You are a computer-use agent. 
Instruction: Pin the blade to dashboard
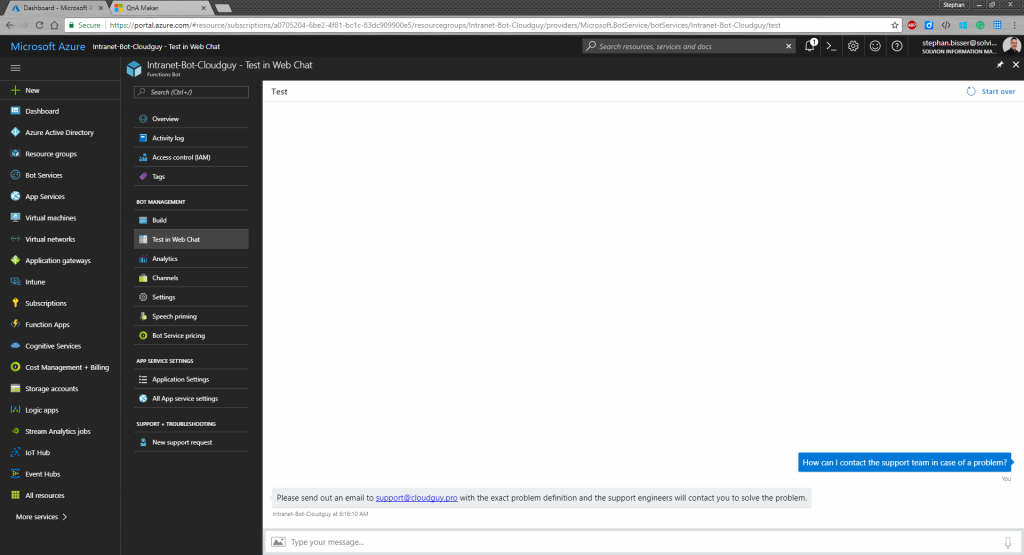point(1000,65)
